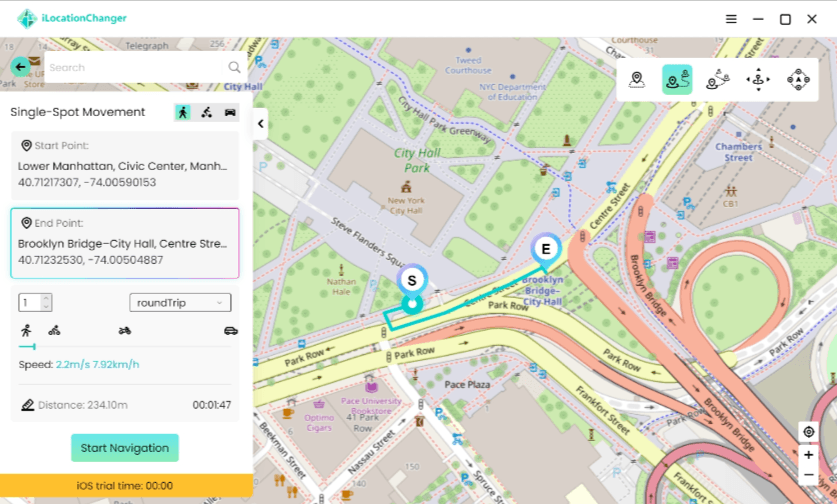Zoom in the map with plus

pos(809,454)
